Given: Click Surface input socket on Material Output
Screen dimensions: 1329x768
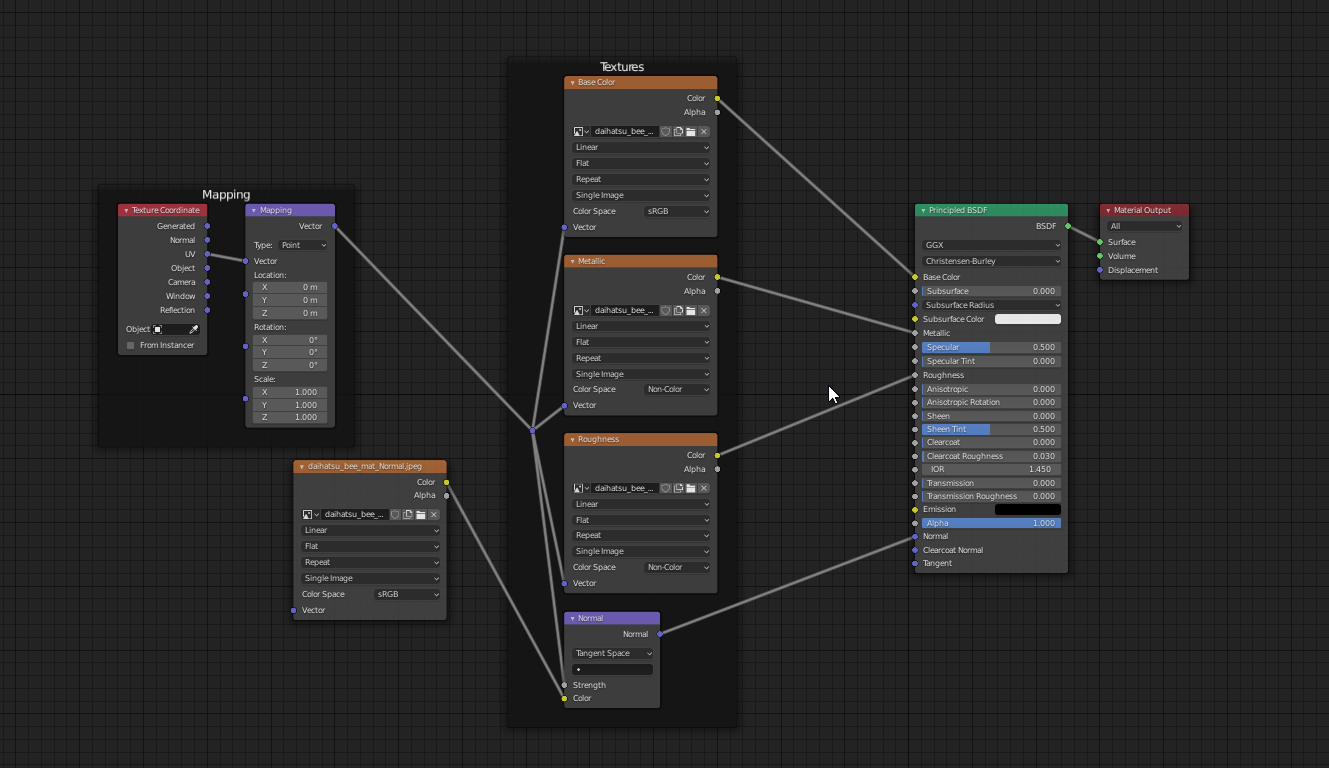Looking at the screenshot, I should pyautogui.click(x=1100, y=242).
